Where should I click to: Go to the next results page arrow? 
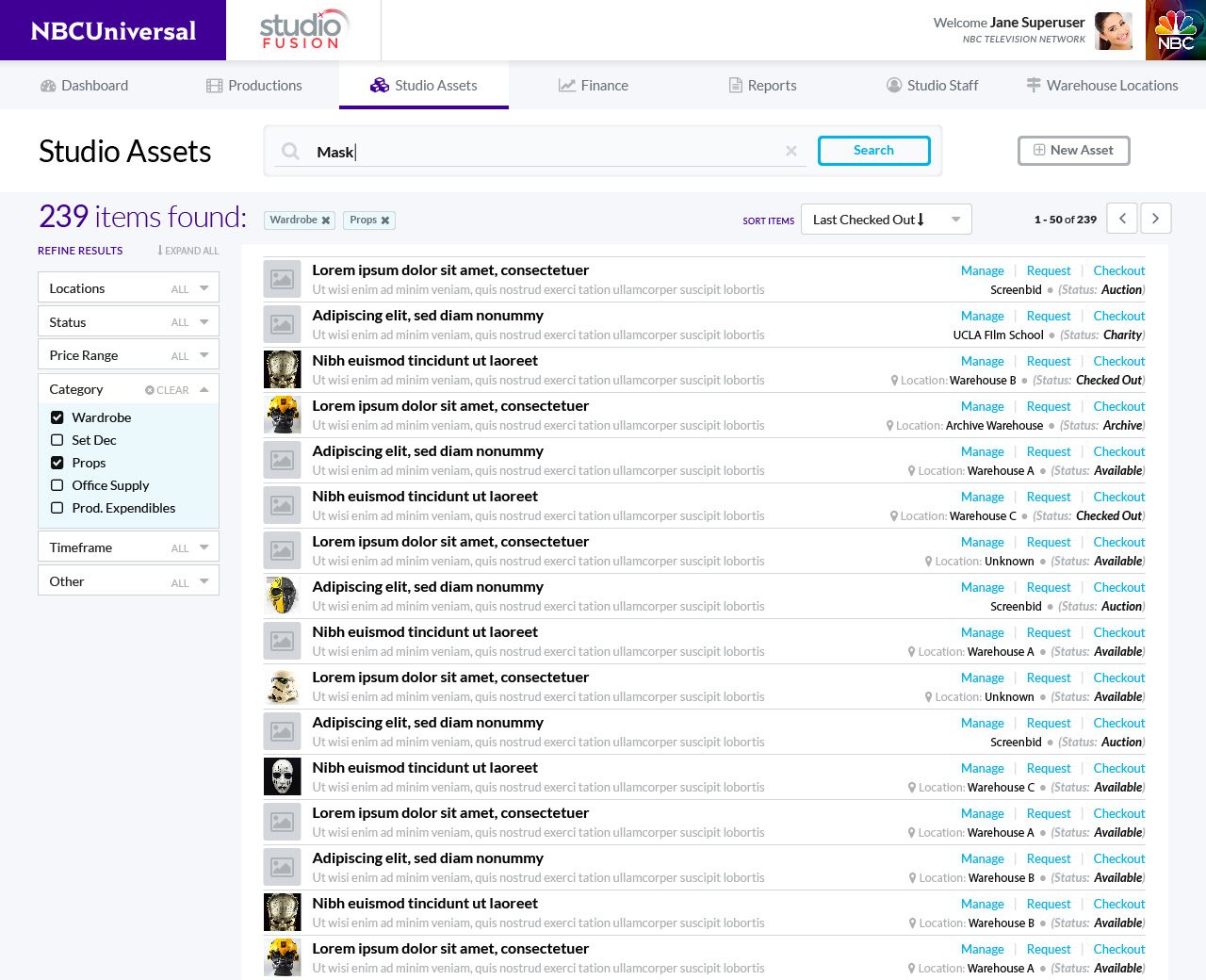pyautogui.click(x=1156, y=219)
